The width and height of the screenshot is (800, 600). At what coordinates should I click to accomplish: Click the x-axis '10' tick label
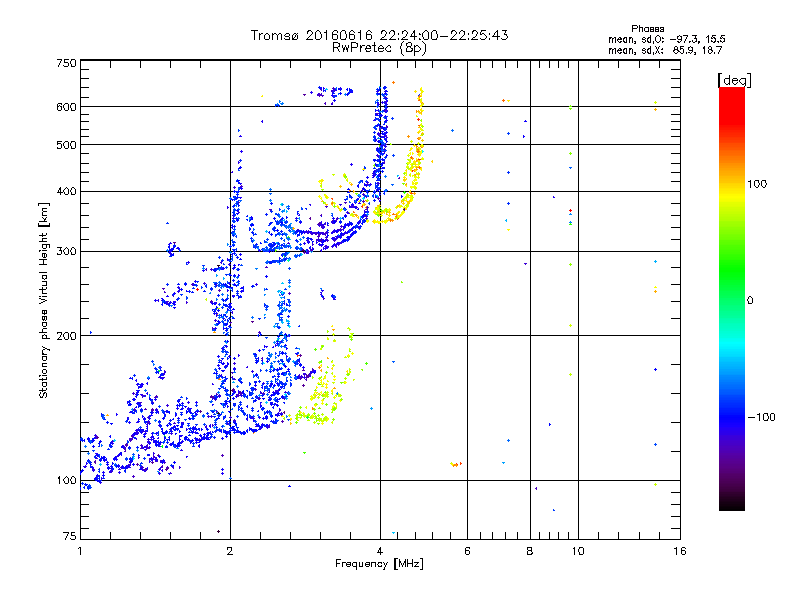(578, 551)
